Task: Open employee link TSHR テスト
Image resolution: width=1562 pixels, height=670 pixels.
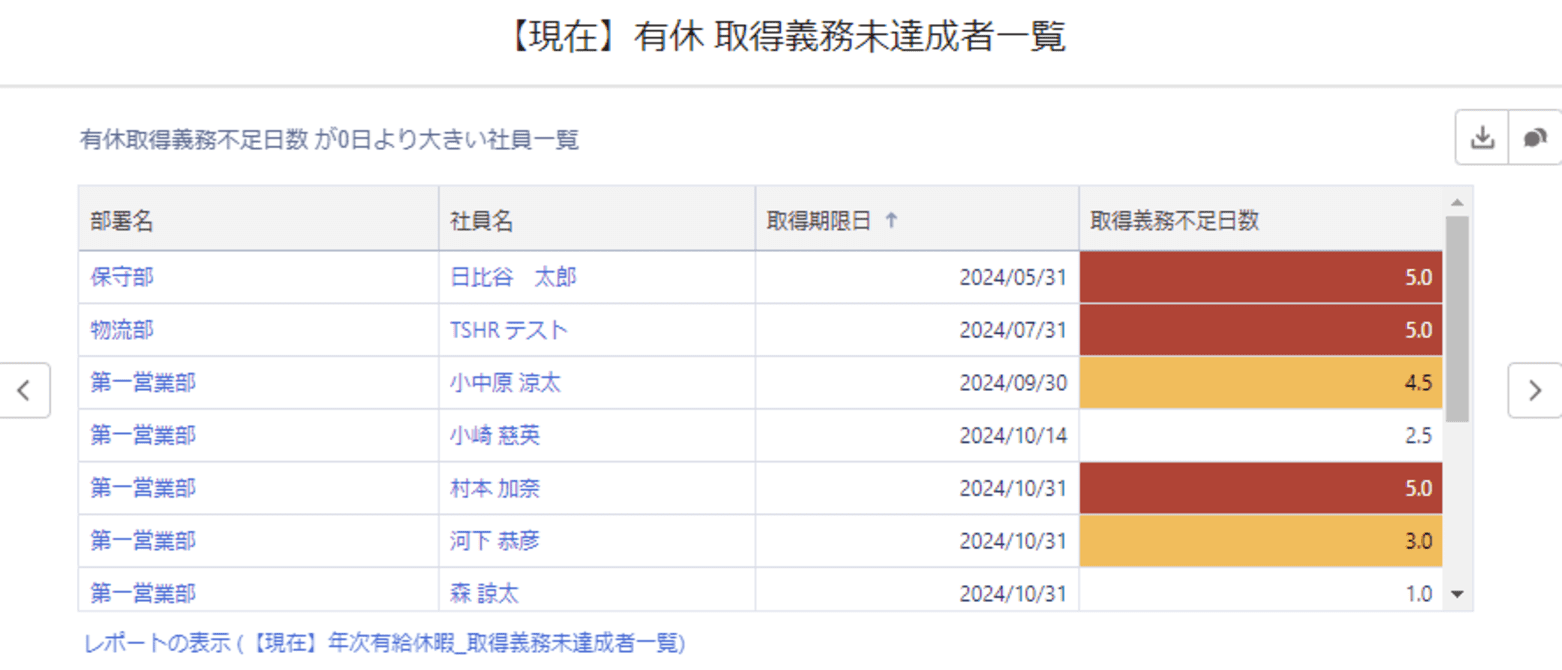Action: tap(509, 330)
